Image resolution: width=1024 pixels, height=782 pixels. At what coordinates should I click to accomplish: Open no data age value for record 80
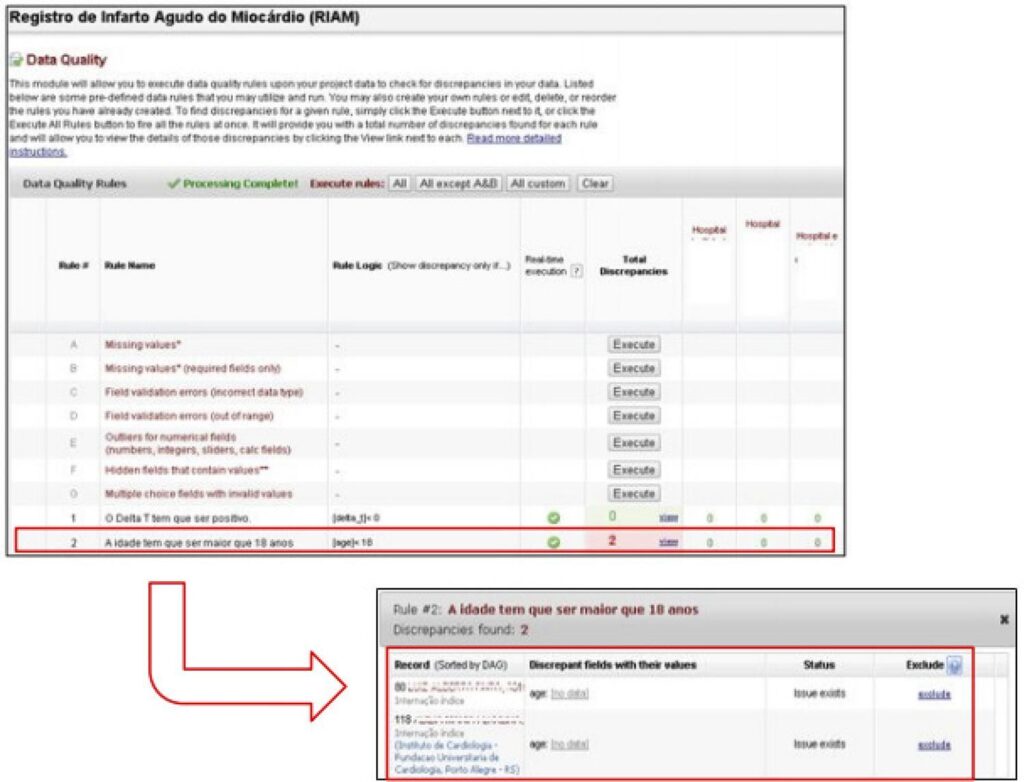pyautogui.click(x=569, y=694)
